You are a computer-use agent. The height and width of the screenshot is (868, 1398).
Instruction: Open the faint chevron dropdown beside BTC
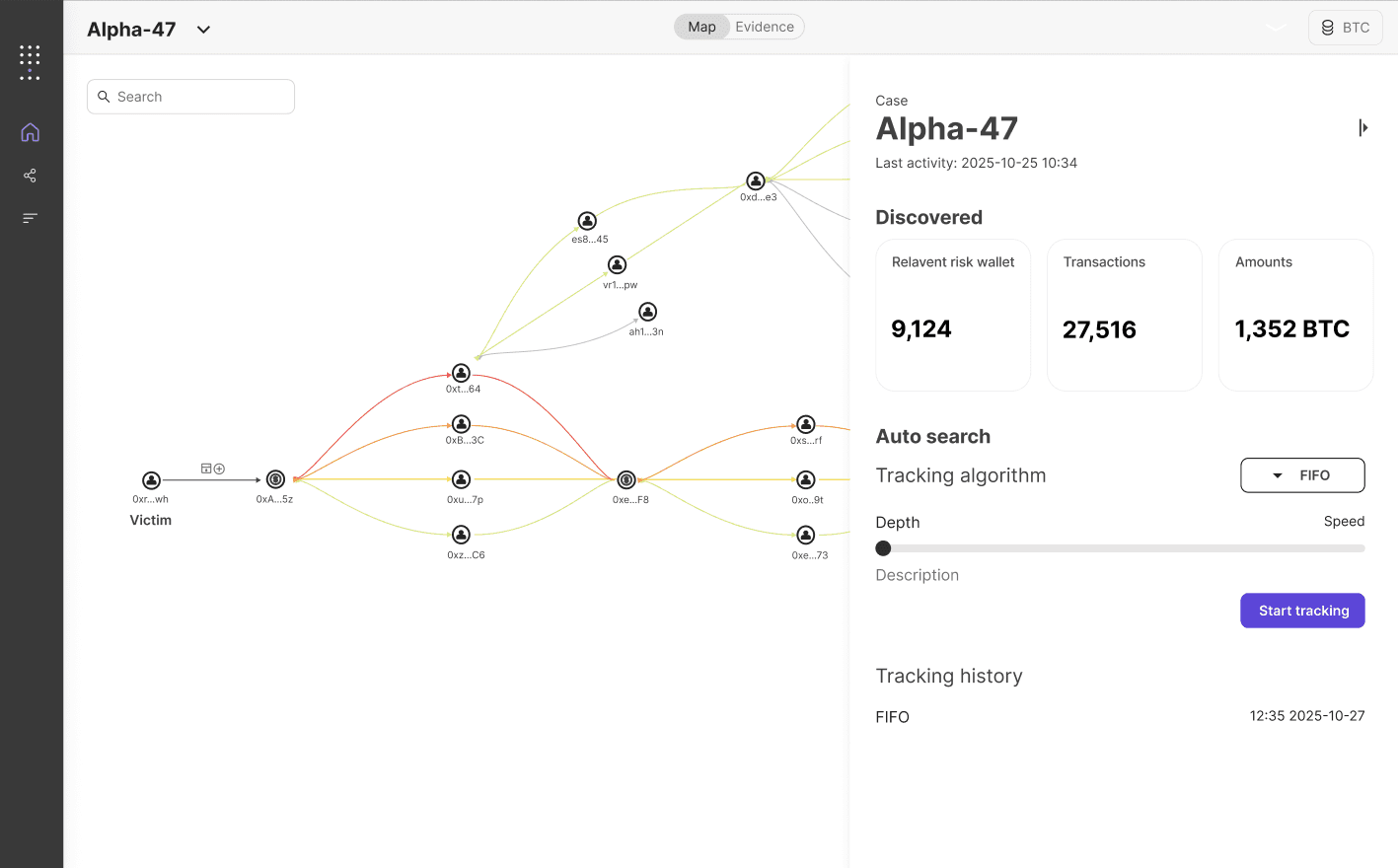point(1276,28)
